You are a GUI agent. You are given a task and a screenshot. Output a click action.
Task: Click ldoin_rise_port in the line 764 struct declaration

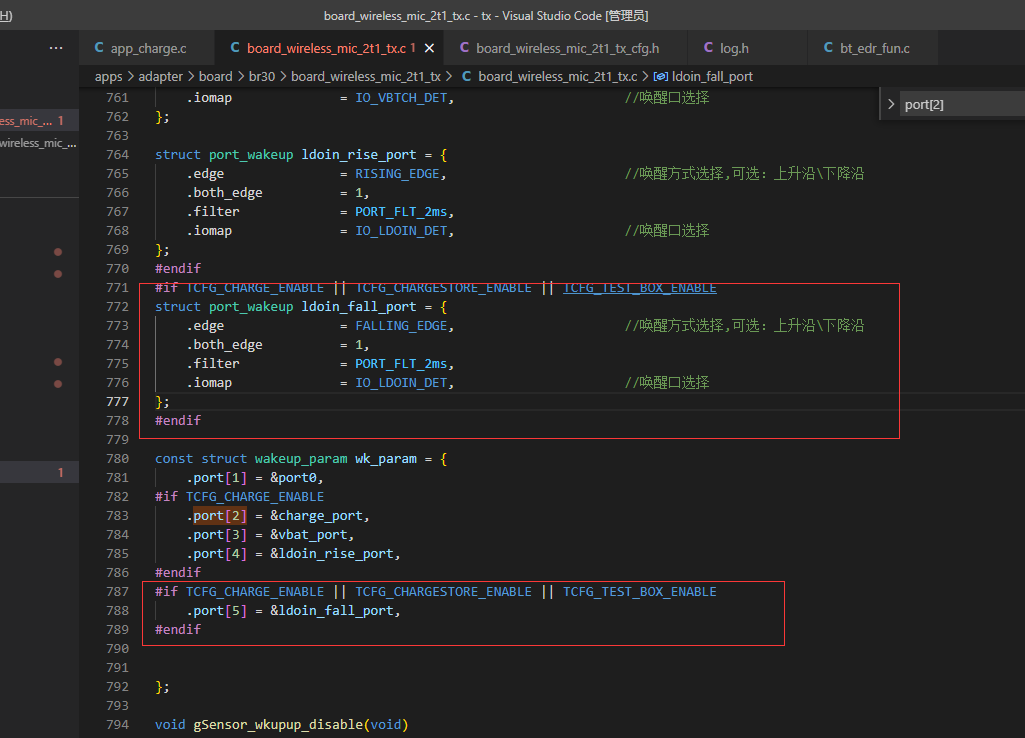[358, 155]
